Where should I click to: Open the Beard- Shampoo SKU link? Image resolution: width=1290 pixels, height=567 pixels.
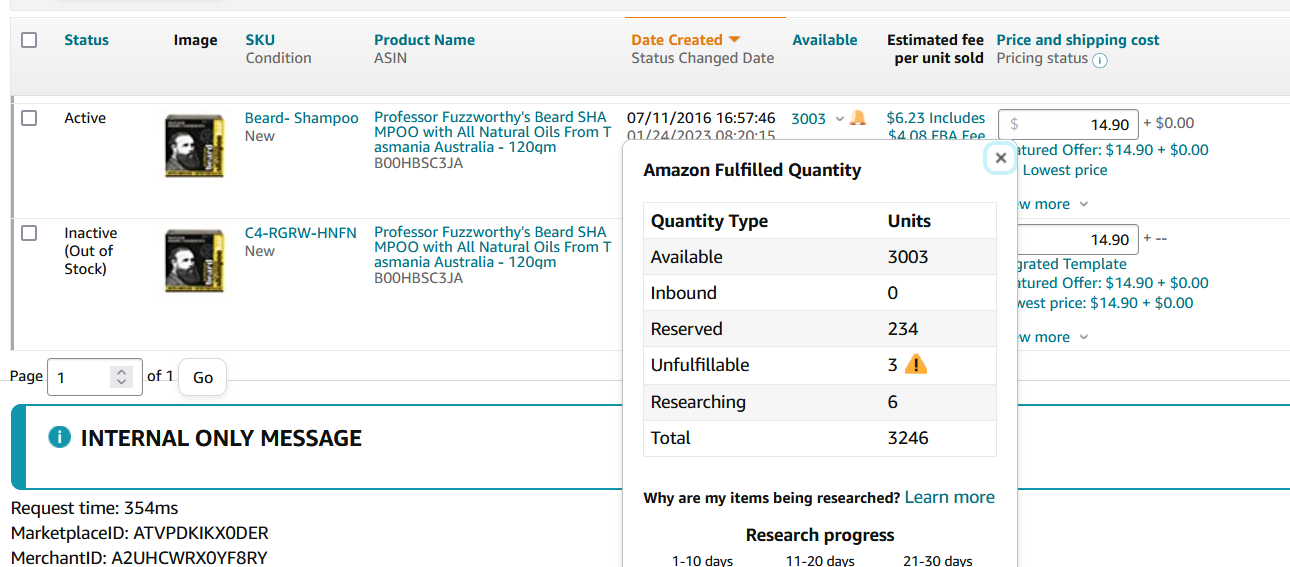tap(301, 118)
